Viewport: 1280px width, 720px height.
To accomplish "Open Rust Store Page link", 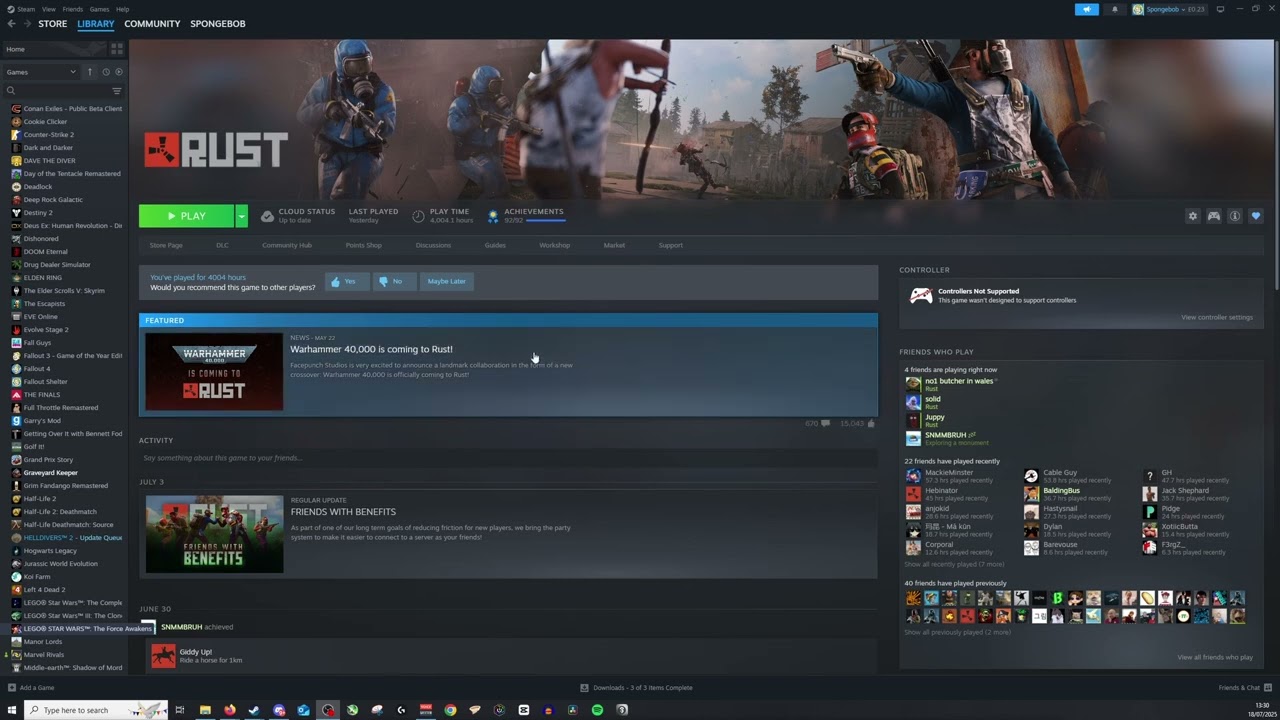I will click(166, 245).
